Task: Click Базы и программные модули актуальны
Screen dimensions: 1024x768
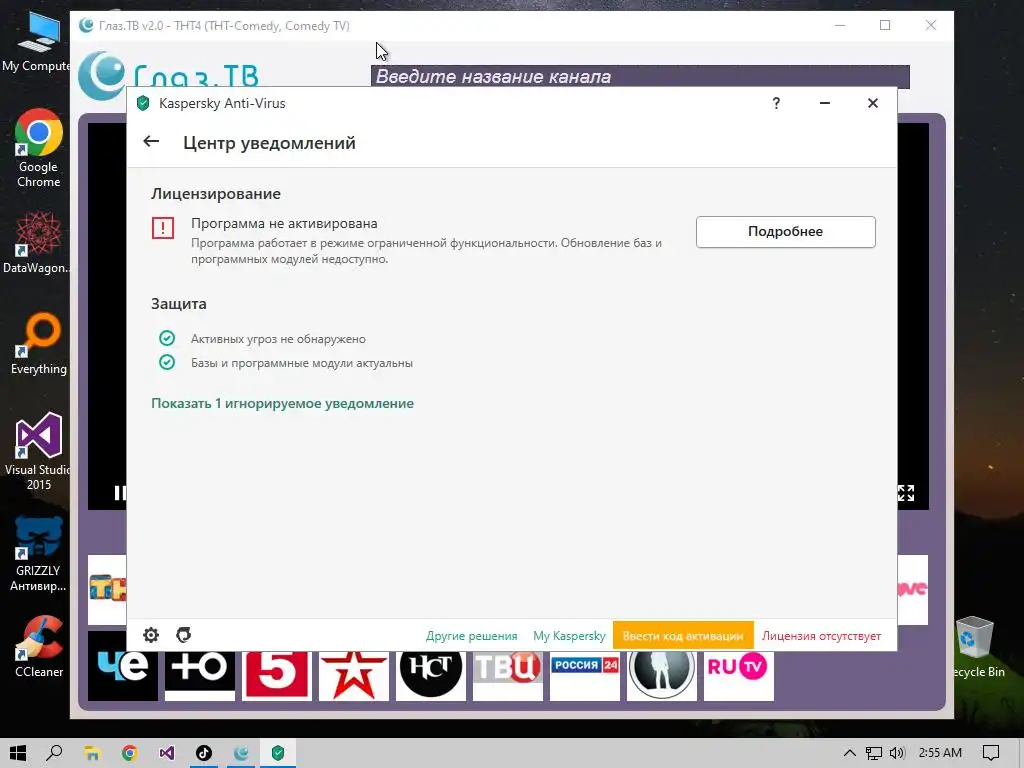Action: 302,363
